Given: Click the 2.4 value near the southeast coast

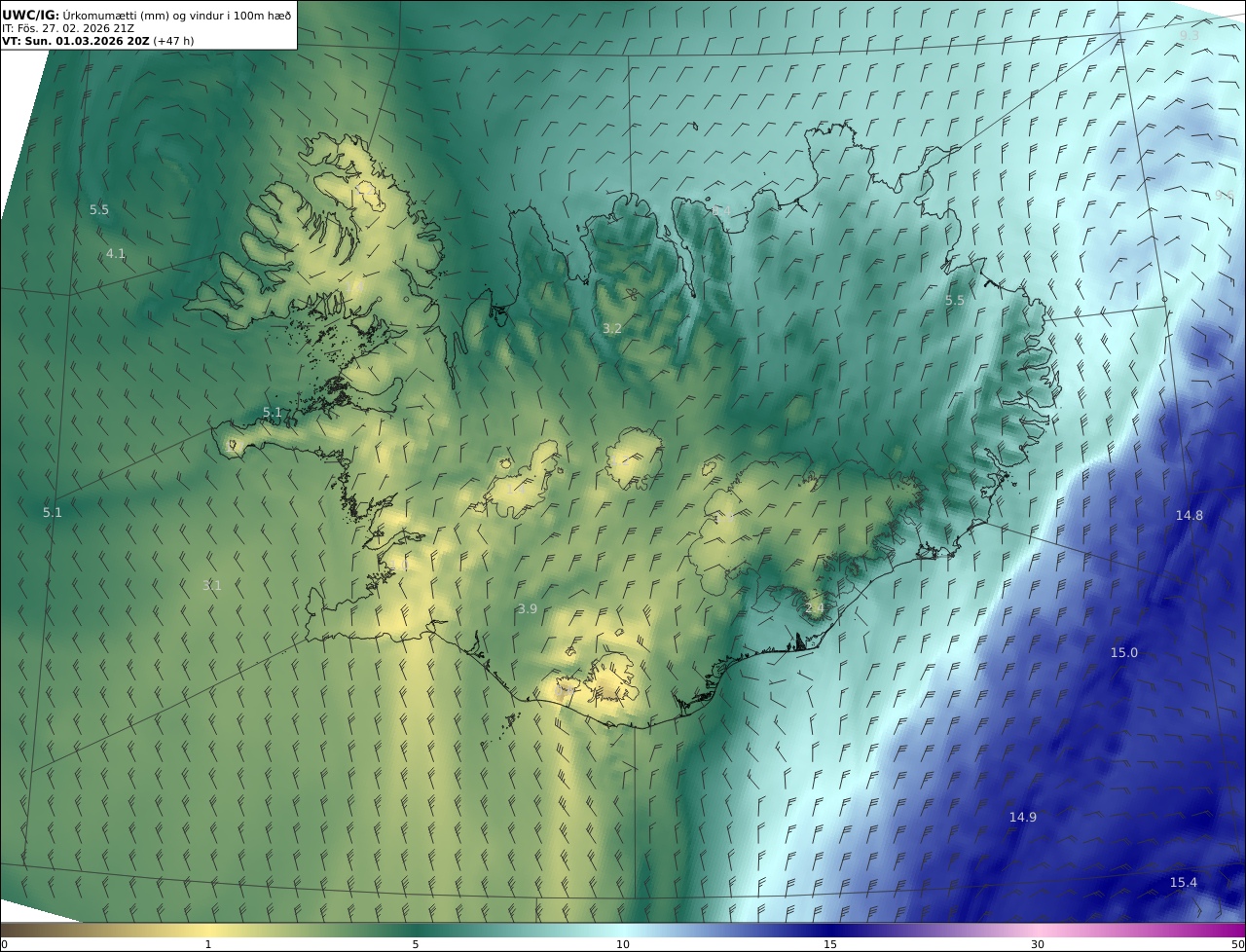Looking at the screenshot, I should pyautogui.click(x=815, y=608).
